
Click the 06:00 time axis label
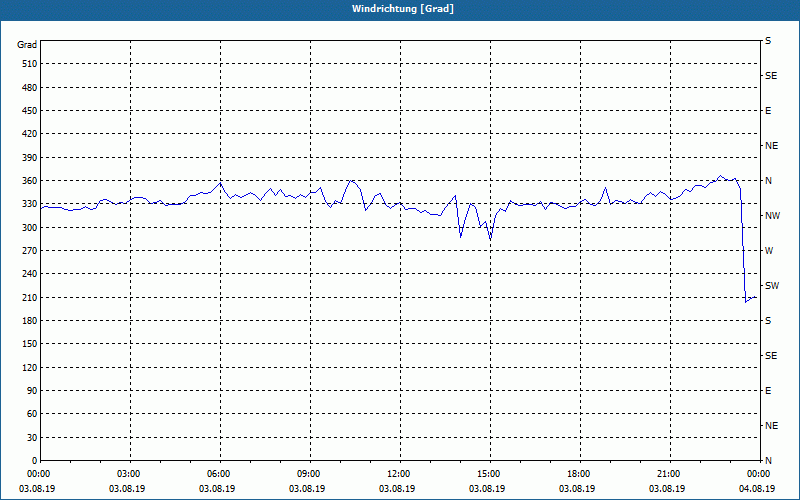(x=220, y=474)
